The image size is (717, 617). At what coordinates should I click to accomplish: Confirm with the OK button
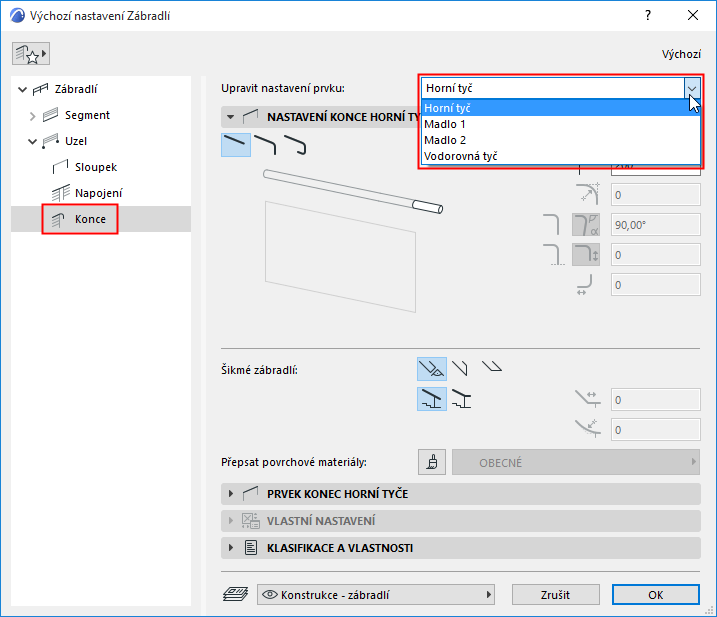pyautogui.click(x=656, y=595)
